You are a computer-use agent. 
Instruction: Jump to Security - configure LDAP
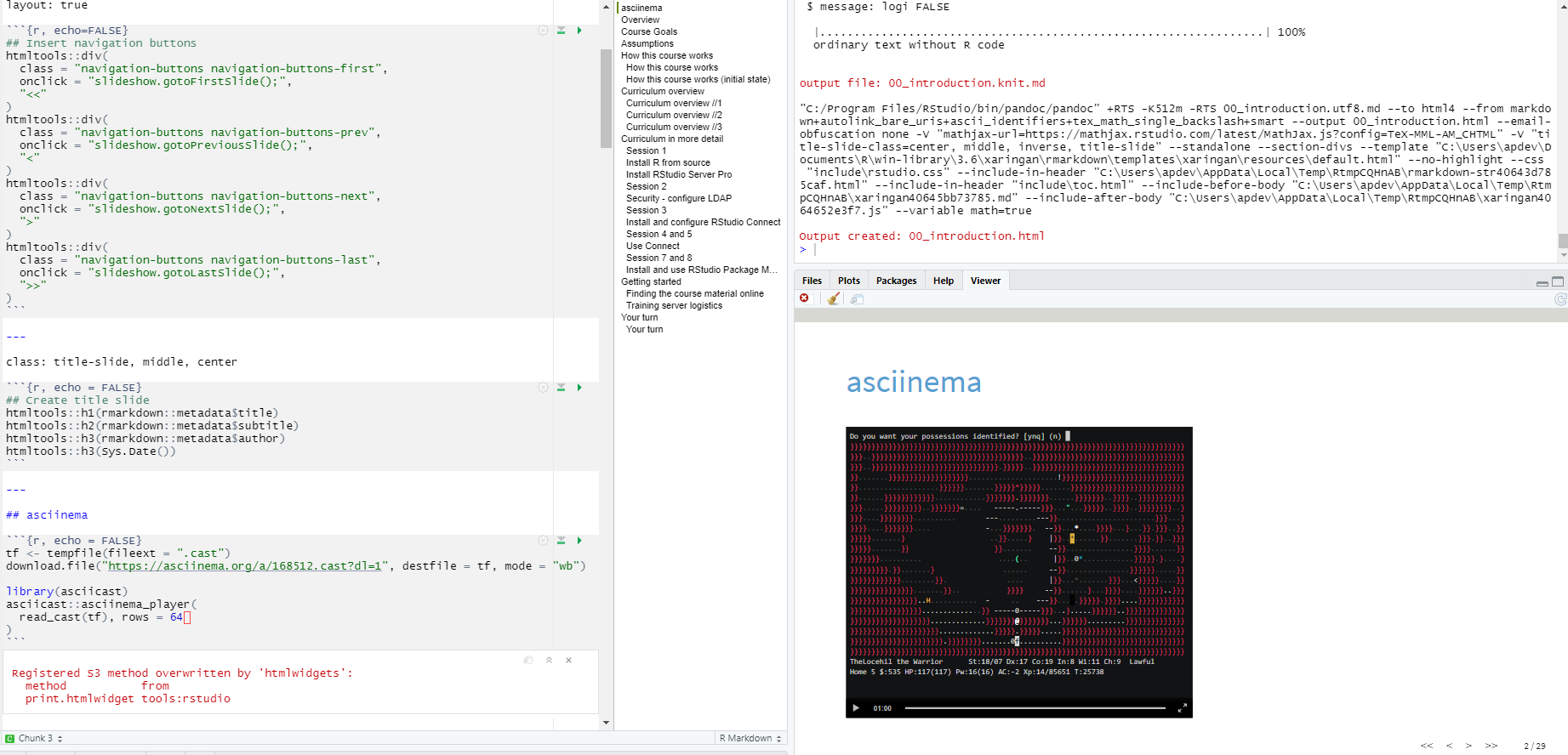click(679, 198)
